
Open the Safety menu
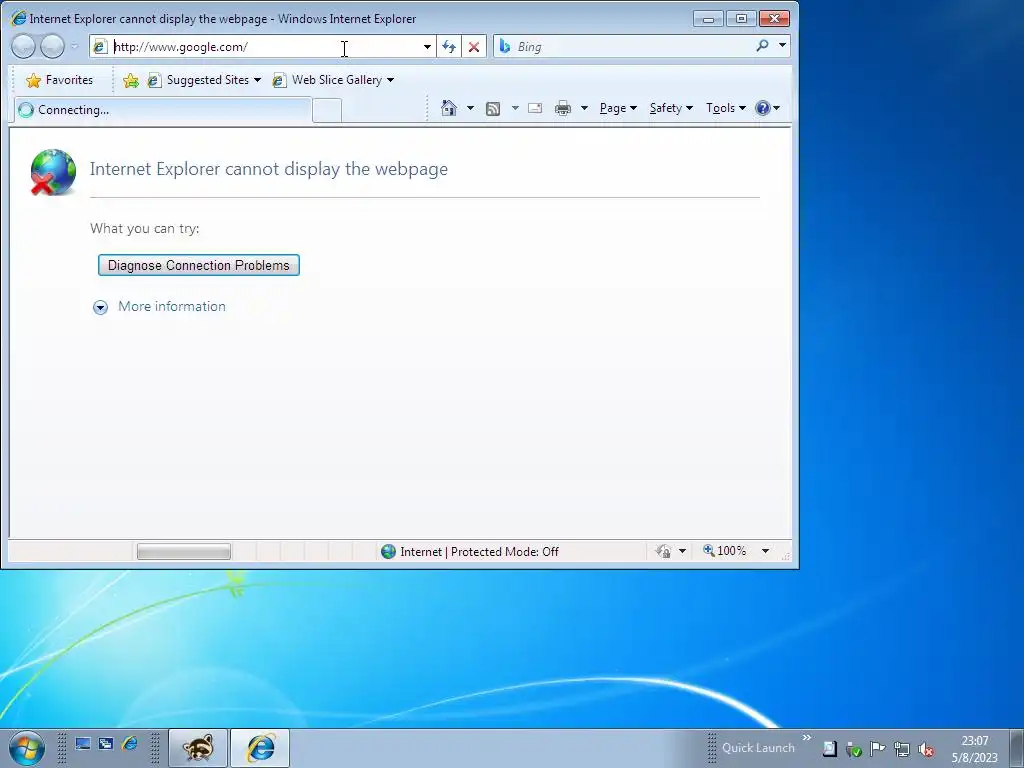[x=671, y=108]
